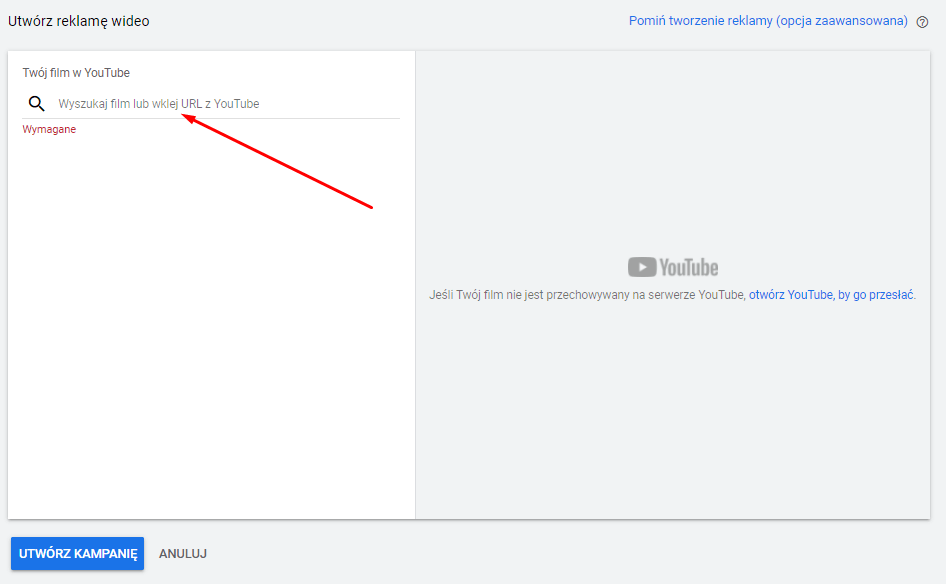Click the tip of the red arrow annotation
The height and width of the screenshot is (584, 946).
click(x=184, y=115)
